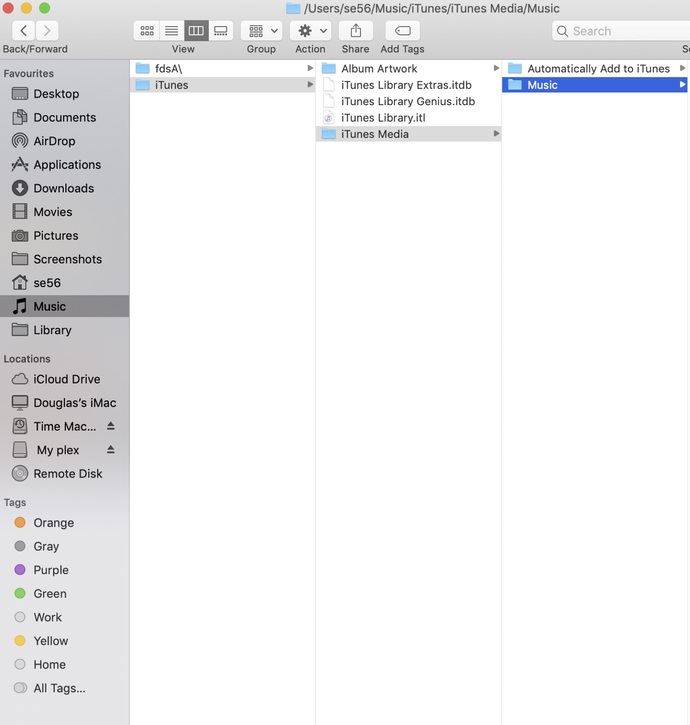Open Applications in the sidebar

tap(64, 165)
